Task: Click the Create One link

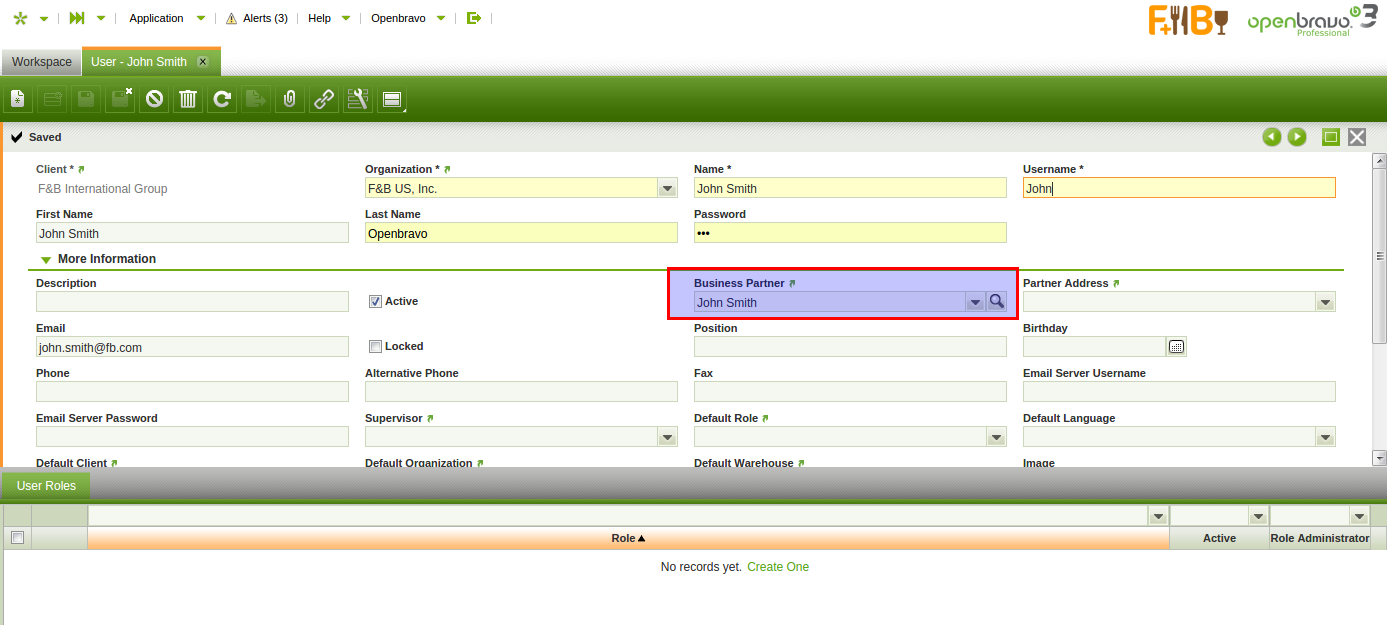Action: [x=778, y=567]
